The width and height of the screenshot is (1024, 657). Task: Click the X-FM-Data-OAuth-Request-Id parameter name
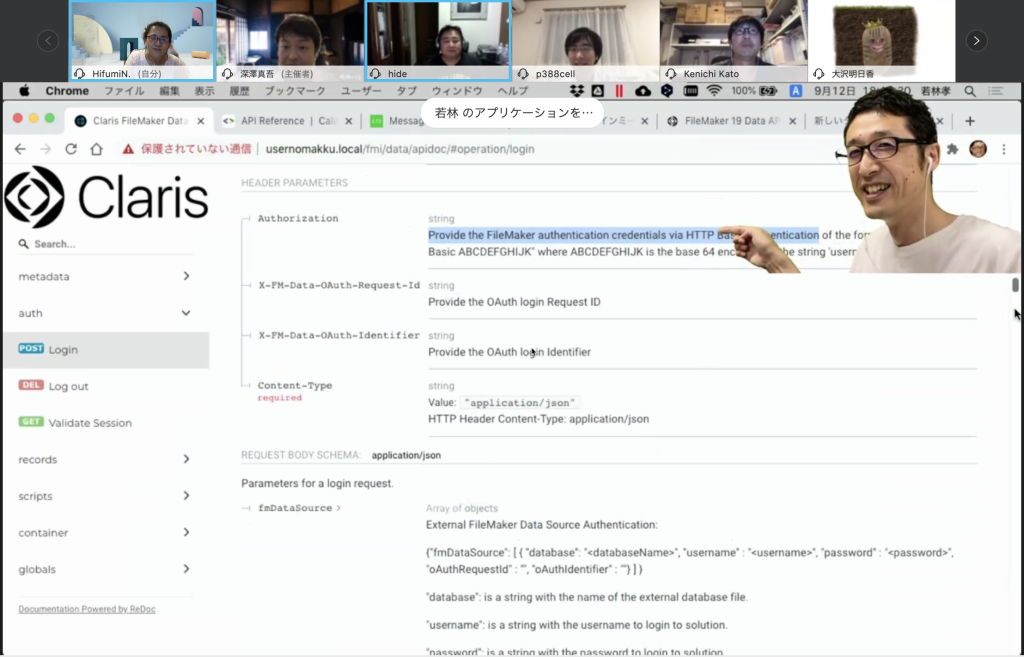point(339,285)
